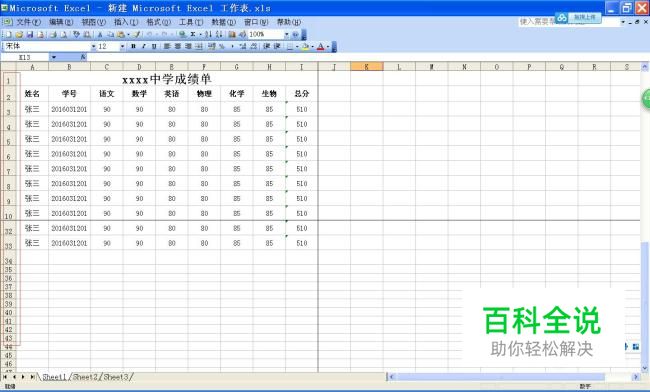Activate the Format Painter brush
The image size is (650, 392).
point(137,34)
